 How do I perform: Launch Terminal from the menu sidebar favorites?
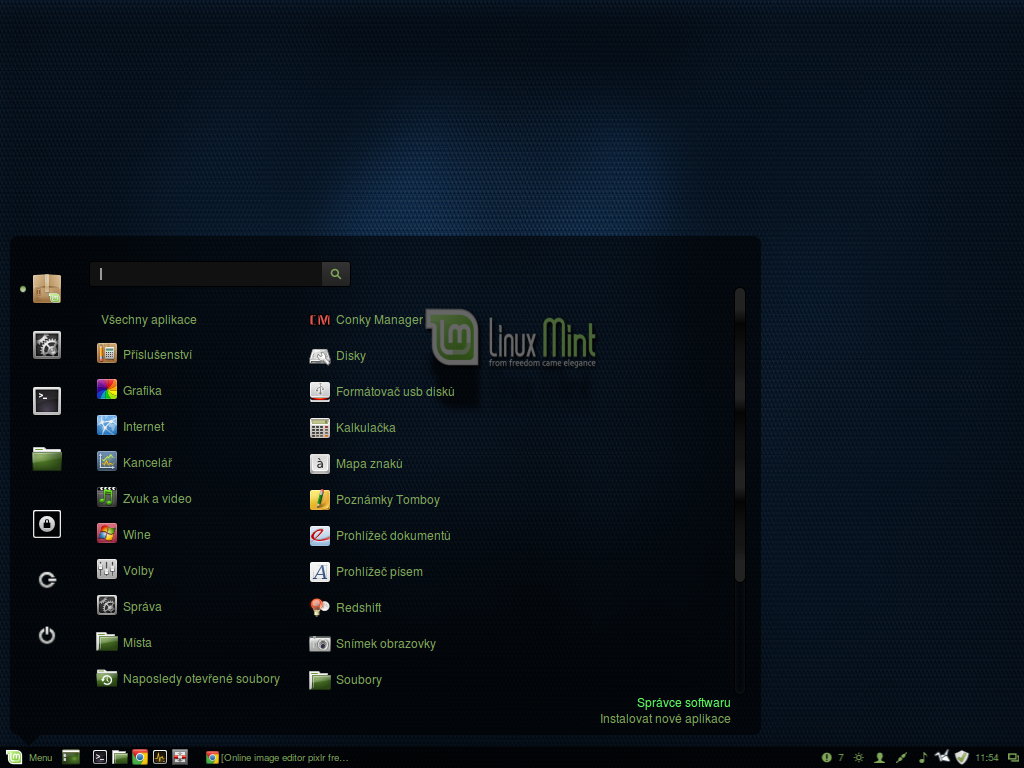(47, 400)
